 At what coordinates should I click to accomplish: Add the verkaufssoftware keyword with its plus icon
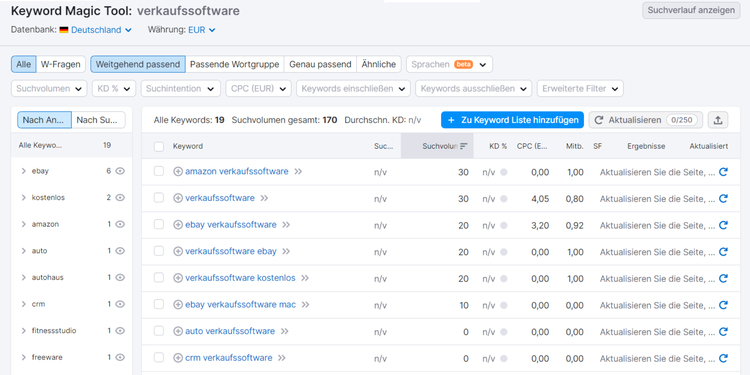click(178, 198)
